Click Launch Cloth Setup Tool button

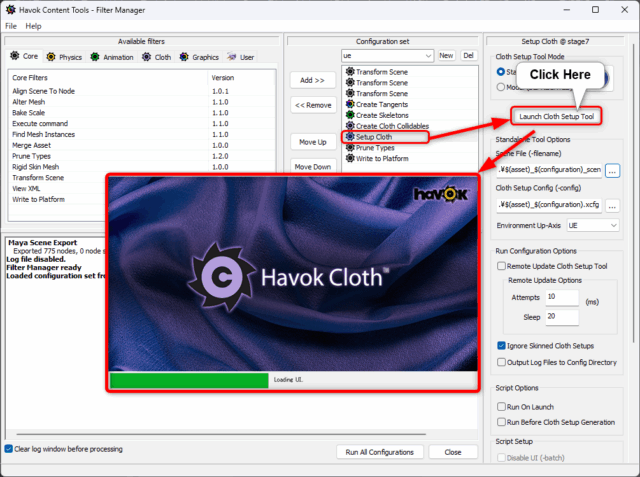click(554, 116)
